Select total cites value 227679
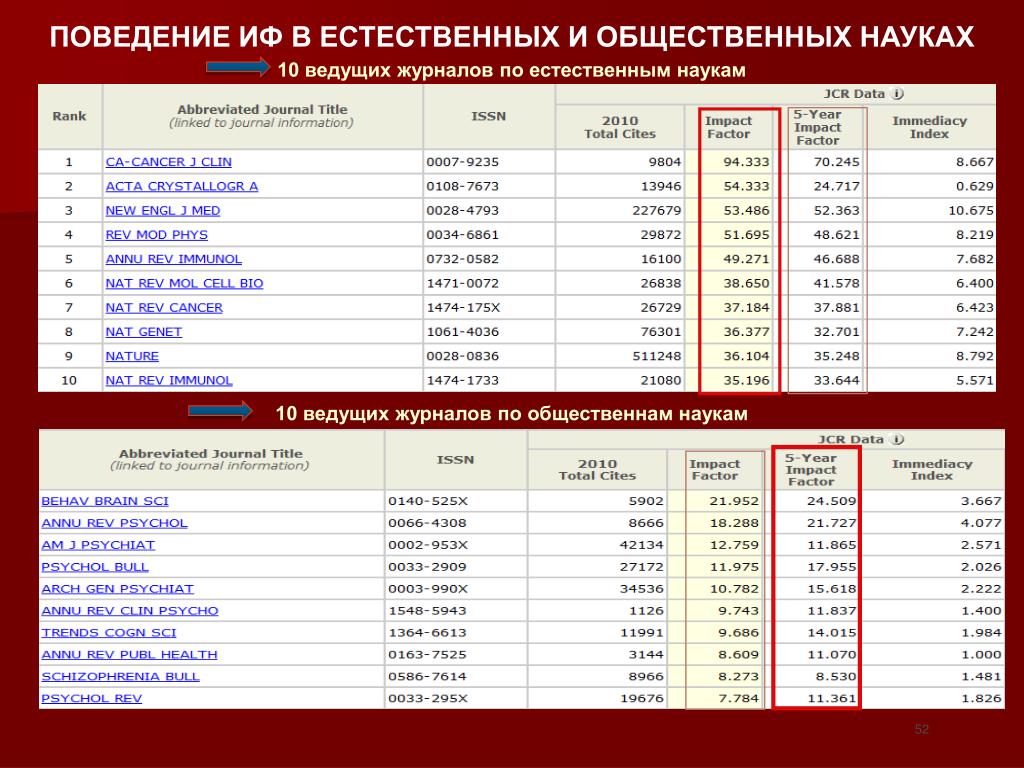Image resolution: width=1024 pixels, height=768 pixels. tap(657, 210)
